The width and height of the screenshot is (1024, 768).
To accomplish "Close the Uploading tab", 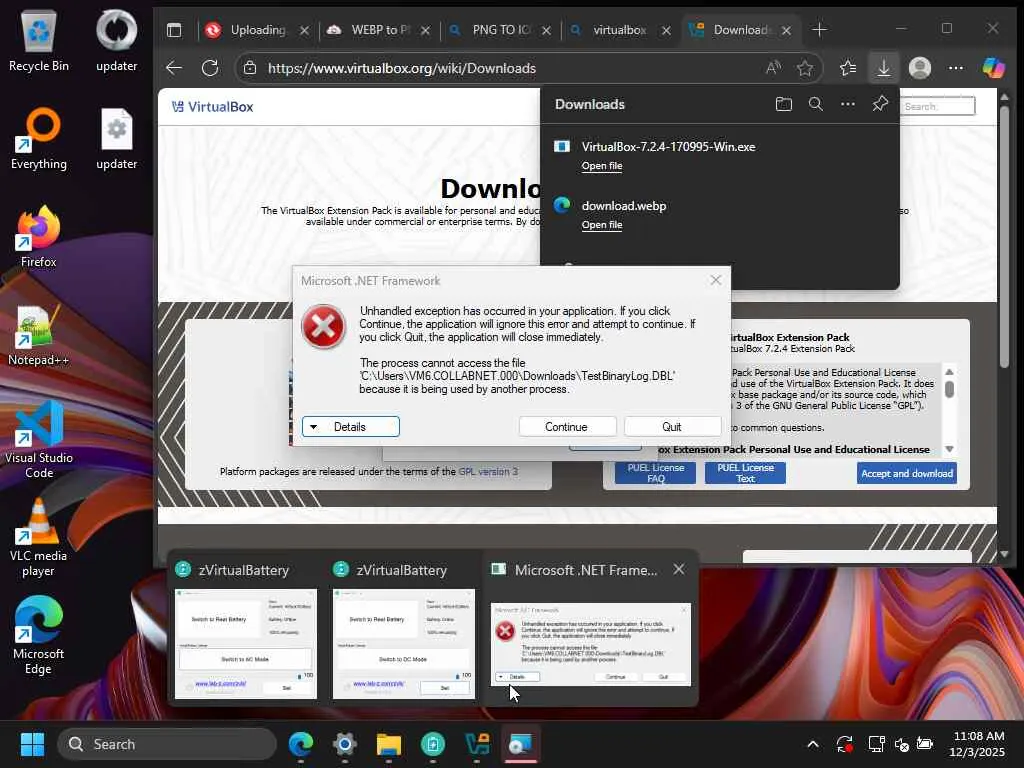I will 304,30.
